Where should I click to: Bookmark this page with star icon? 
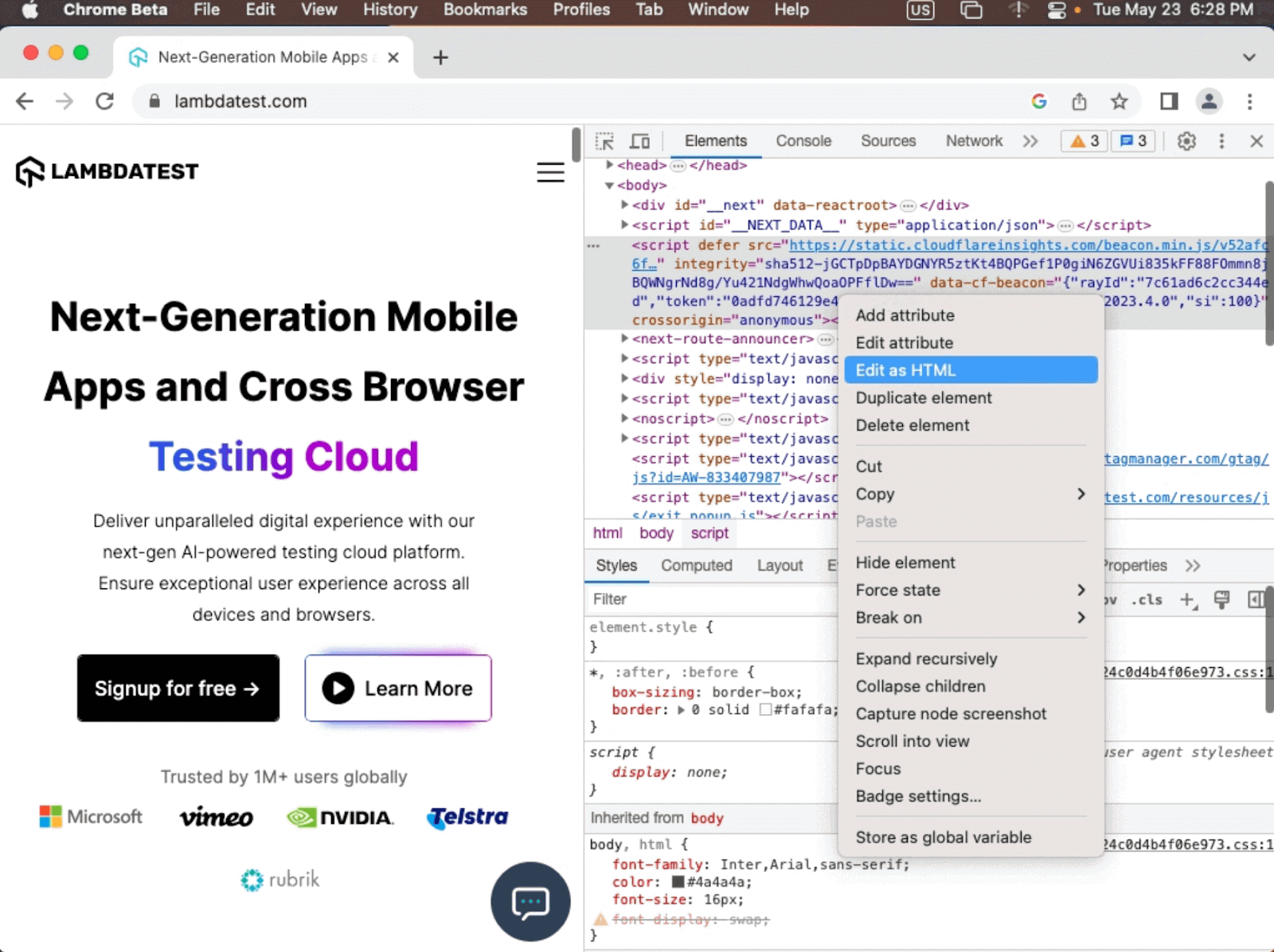[1119, 101]
